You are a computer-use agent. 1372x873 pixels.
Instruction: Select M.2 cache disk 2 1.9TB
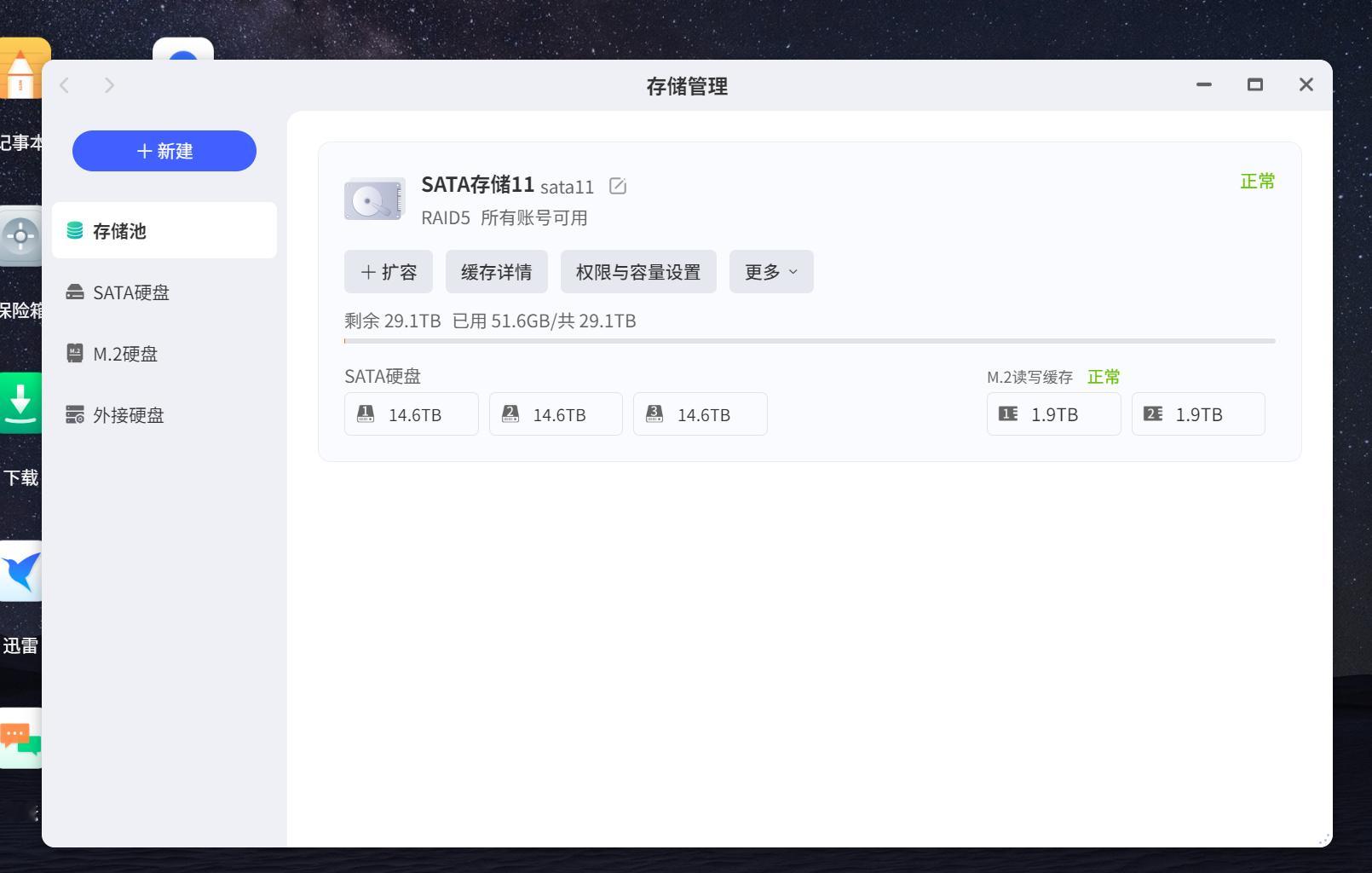coord(1198,414)
